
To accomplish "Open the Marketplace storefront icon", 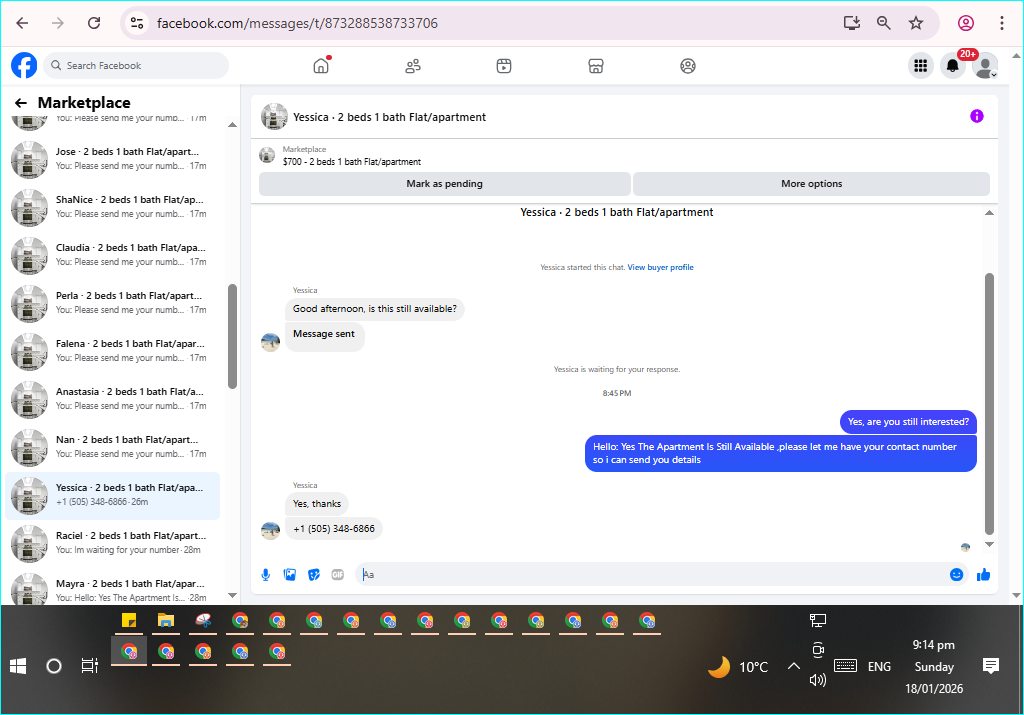I will pyautogui.click(x=596, y=66).
